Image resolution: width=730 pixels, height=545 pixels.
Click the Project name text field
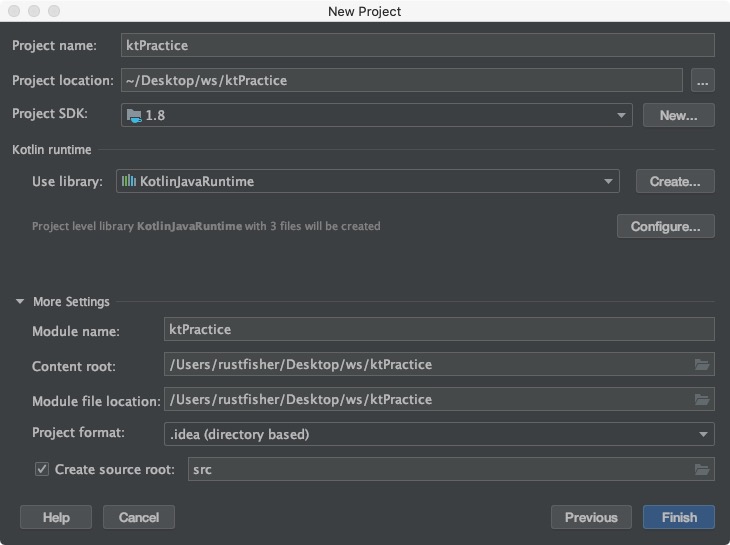click(417, 45)
